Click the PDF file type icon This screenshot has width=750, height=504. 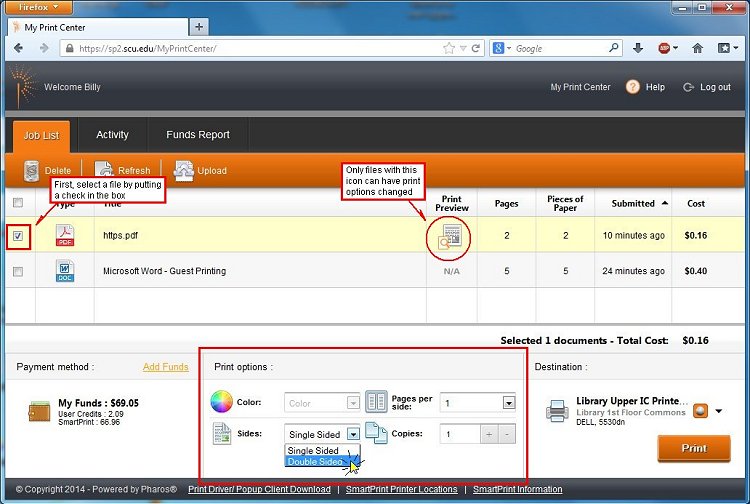(x=65, y=236)
